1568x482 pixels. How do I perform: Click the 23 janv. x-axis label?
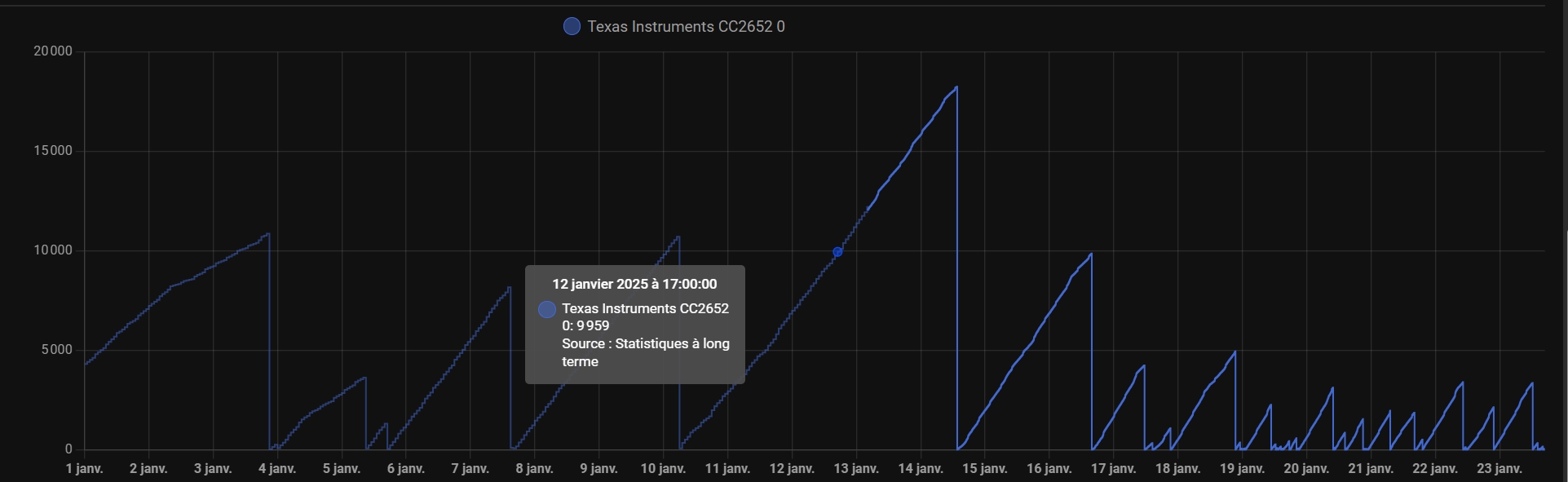(1500, 469)
